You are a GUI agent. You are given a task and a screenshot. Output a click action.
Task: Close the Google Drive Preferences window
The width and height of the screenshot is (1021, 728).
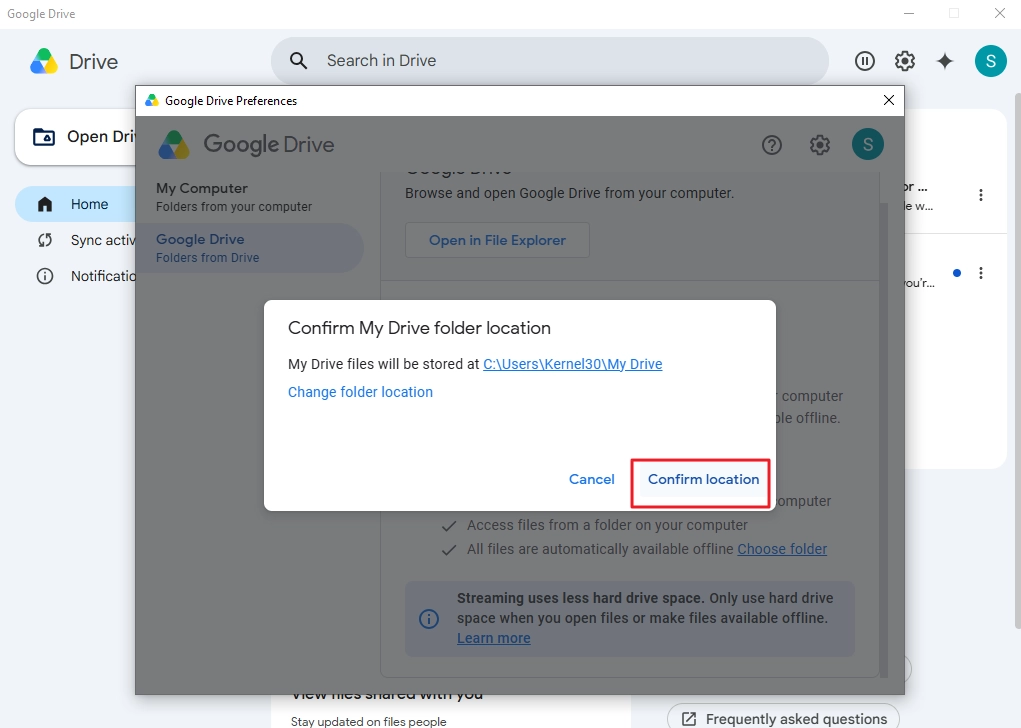click(889, 100)
